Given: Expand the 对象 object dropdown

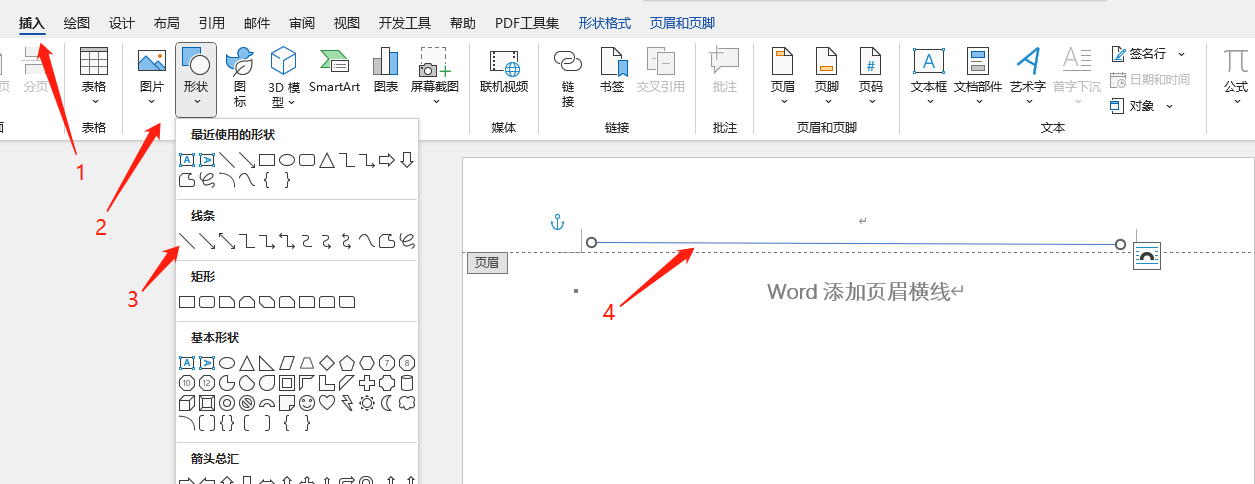Looking at the screenshot, I should 1170,106.
